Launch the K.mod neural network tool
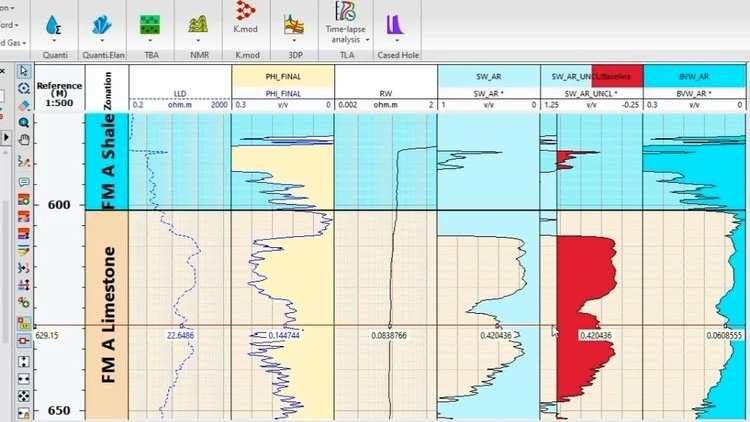 tap(243, 14)
